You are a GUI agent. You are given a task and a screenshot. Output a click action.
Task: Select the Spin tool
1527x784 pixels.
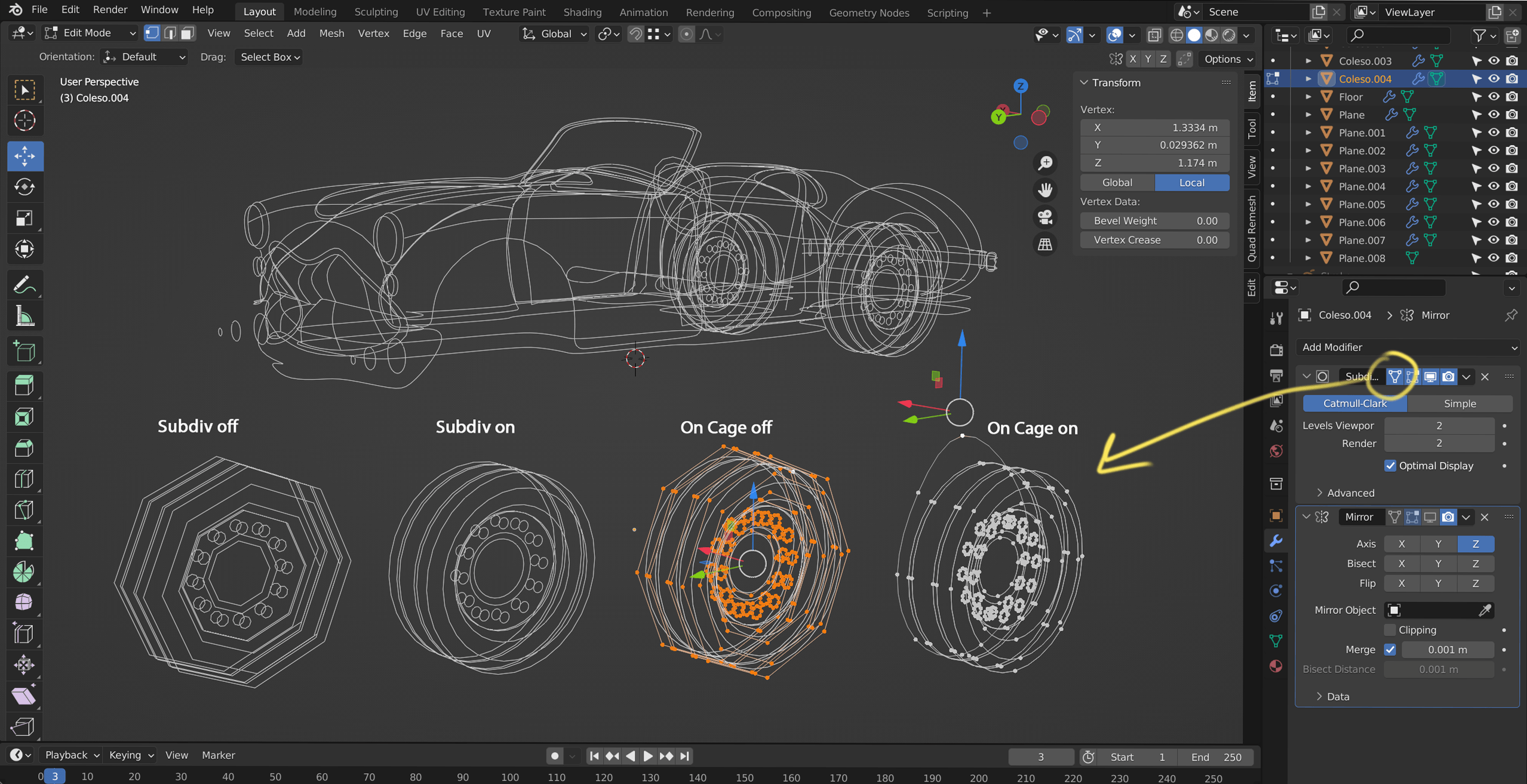[24, 572]
